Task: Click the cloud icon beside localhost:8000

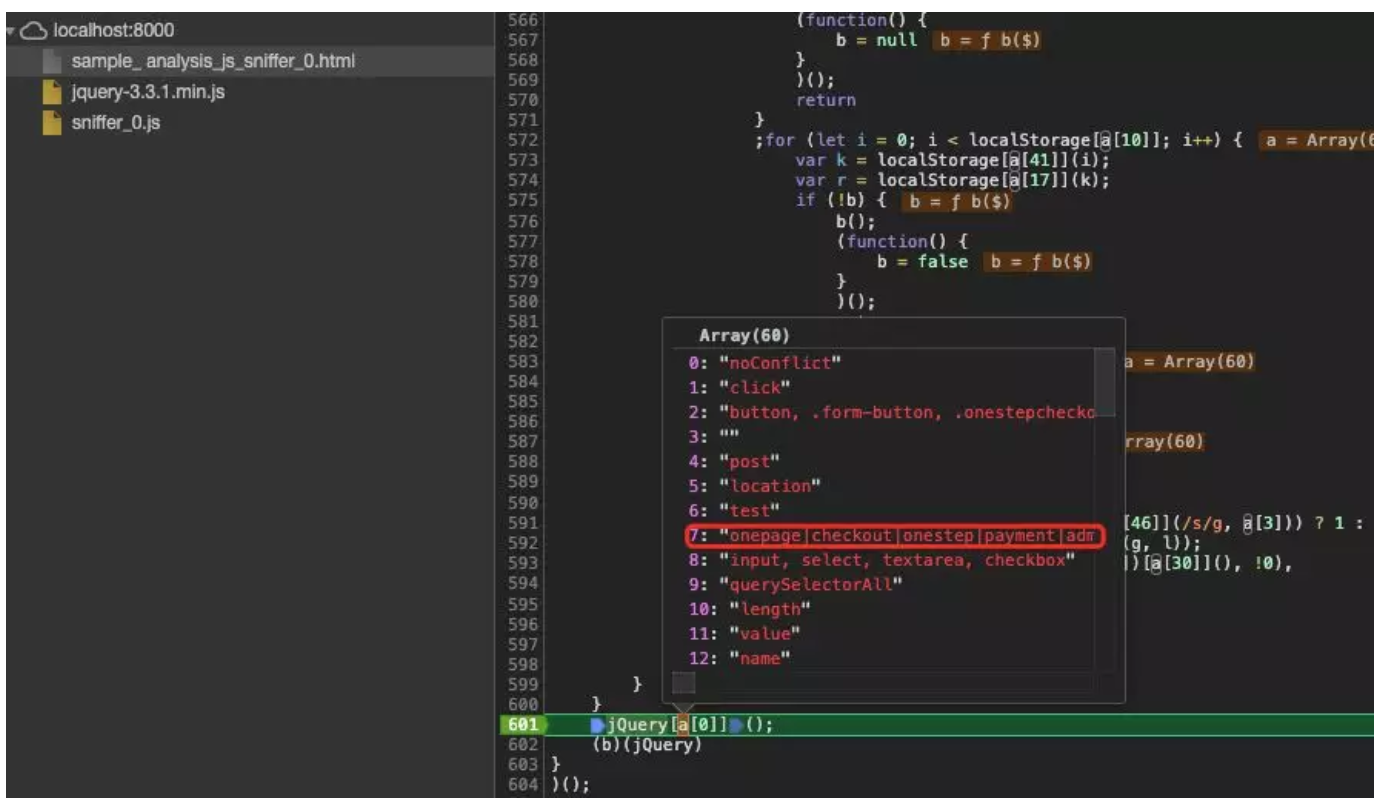Action: [x=32, y=31]
